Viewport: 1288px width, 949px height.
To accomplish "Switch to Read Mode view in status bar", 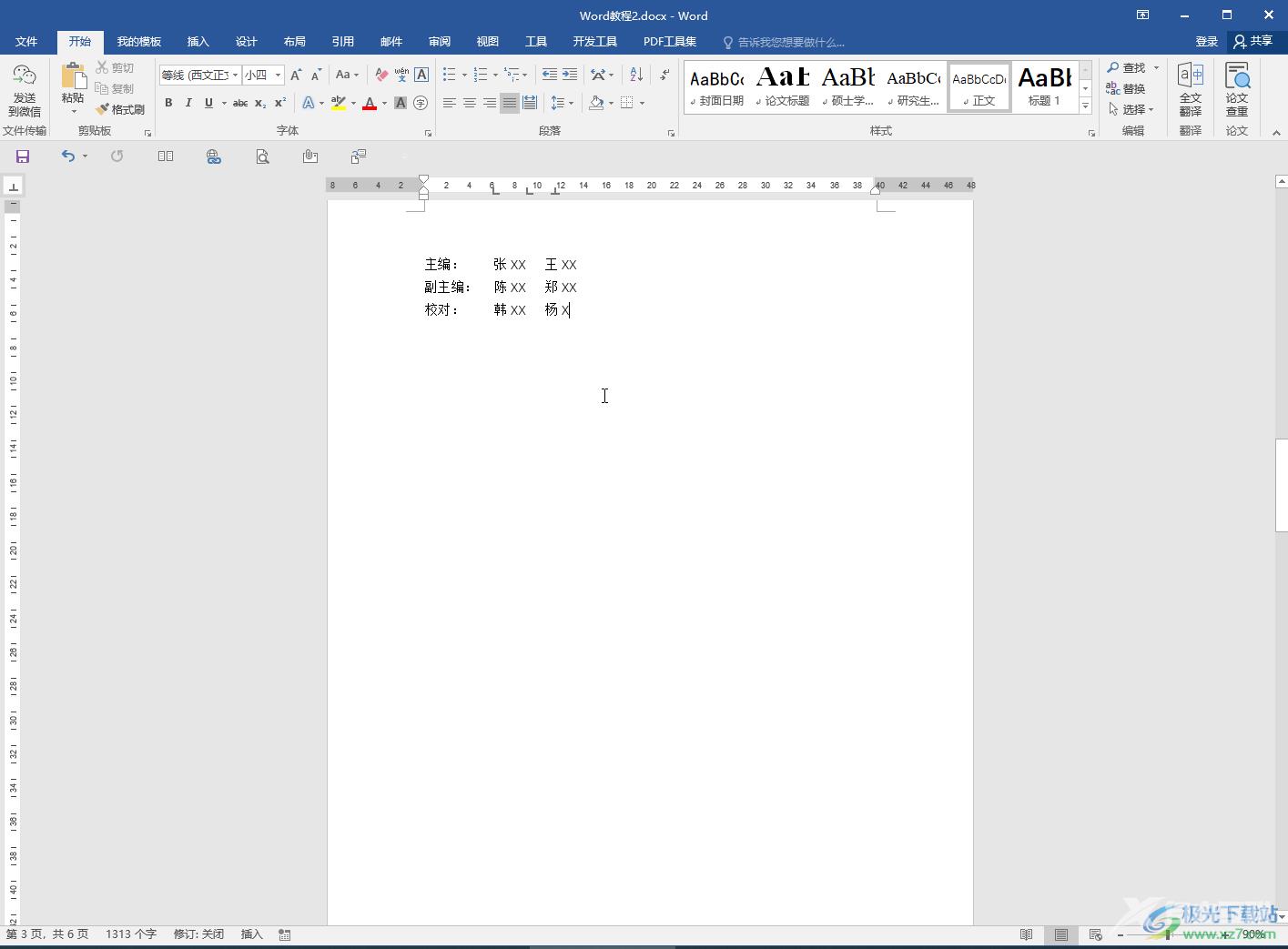I will click(1027, 934).
